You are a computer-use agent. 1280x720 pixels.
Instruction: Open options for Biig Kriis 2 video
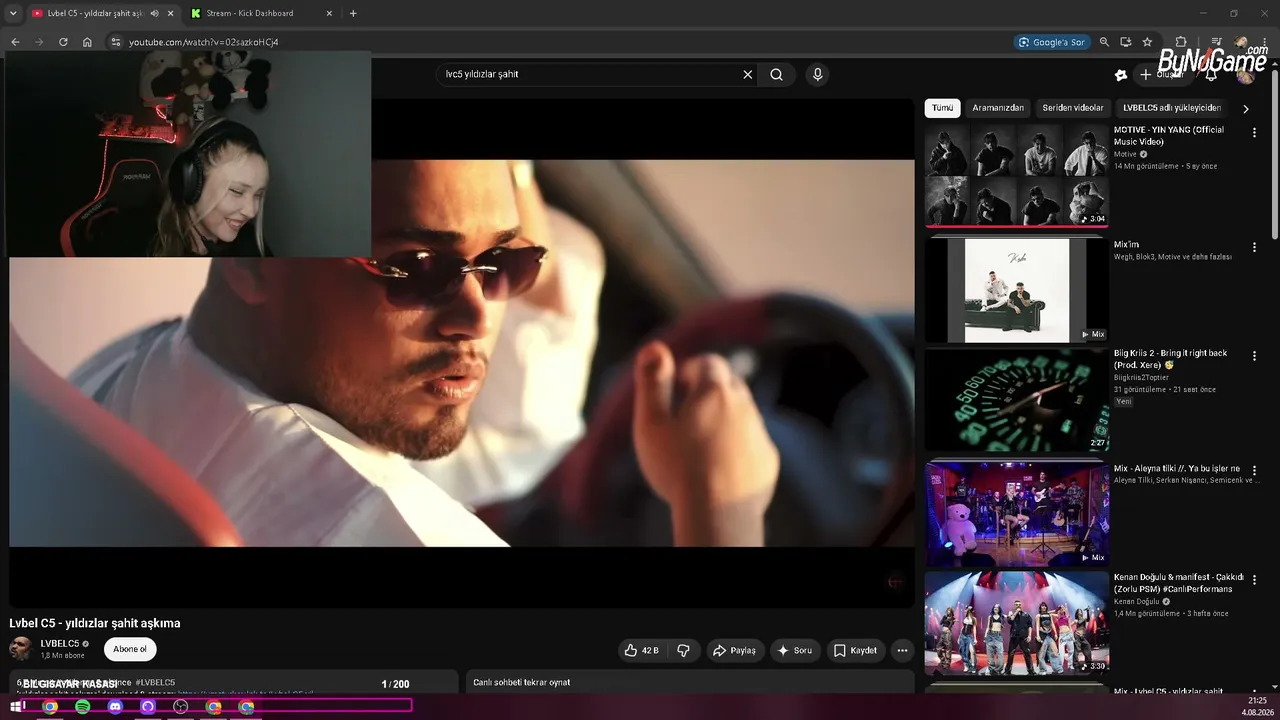1254,355
